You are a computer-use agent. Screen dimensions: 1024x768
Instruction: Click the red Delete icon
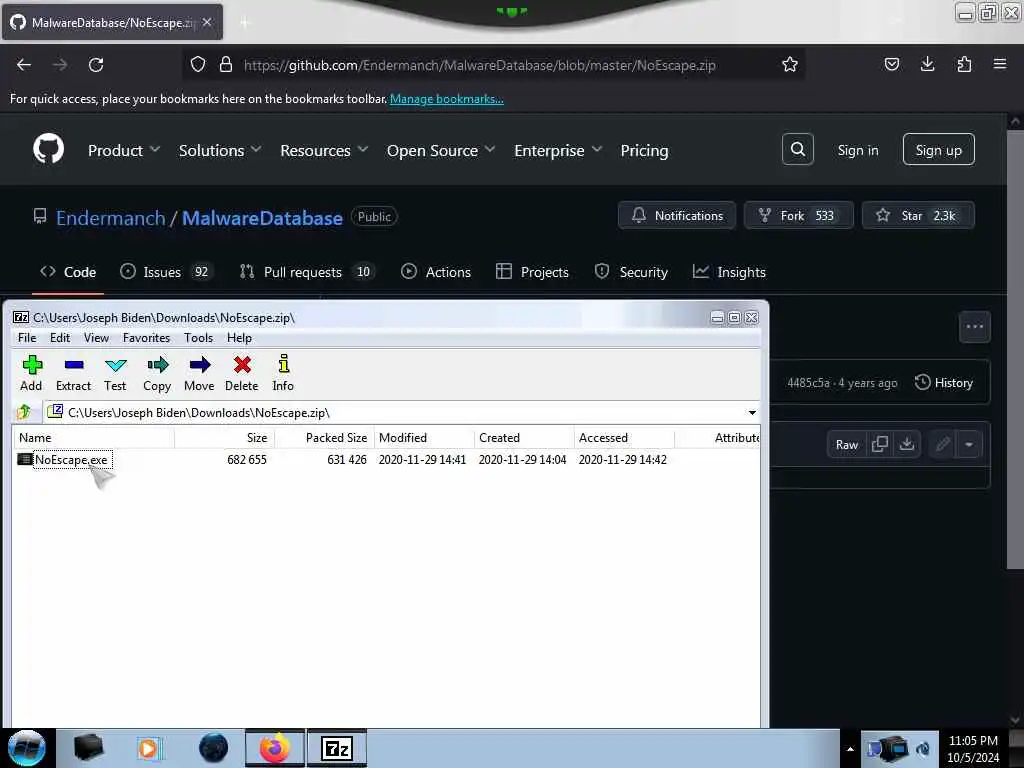[242, 374]
